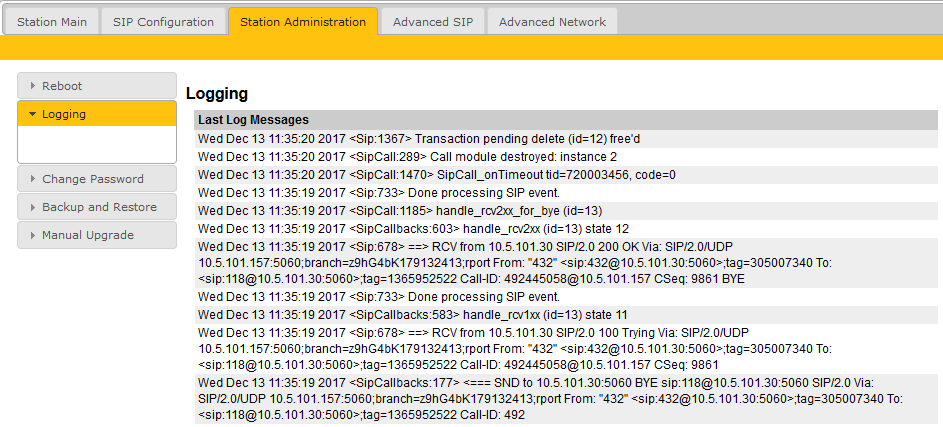Switch to the Station Main tab
The height and width of the screenshot is (427, 943).
click(x=51, y=21)
